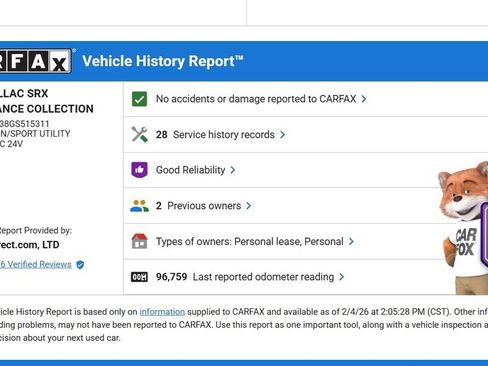The height and width of the screenshot is (366, 488).
Task: Click the green no-accidents checkmark icon
Action: click(139, 99)
